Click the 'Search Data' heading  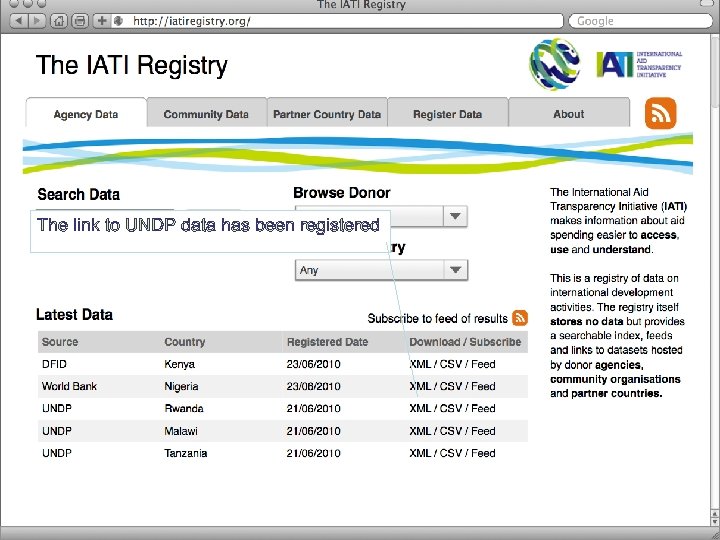click(79, 194)
